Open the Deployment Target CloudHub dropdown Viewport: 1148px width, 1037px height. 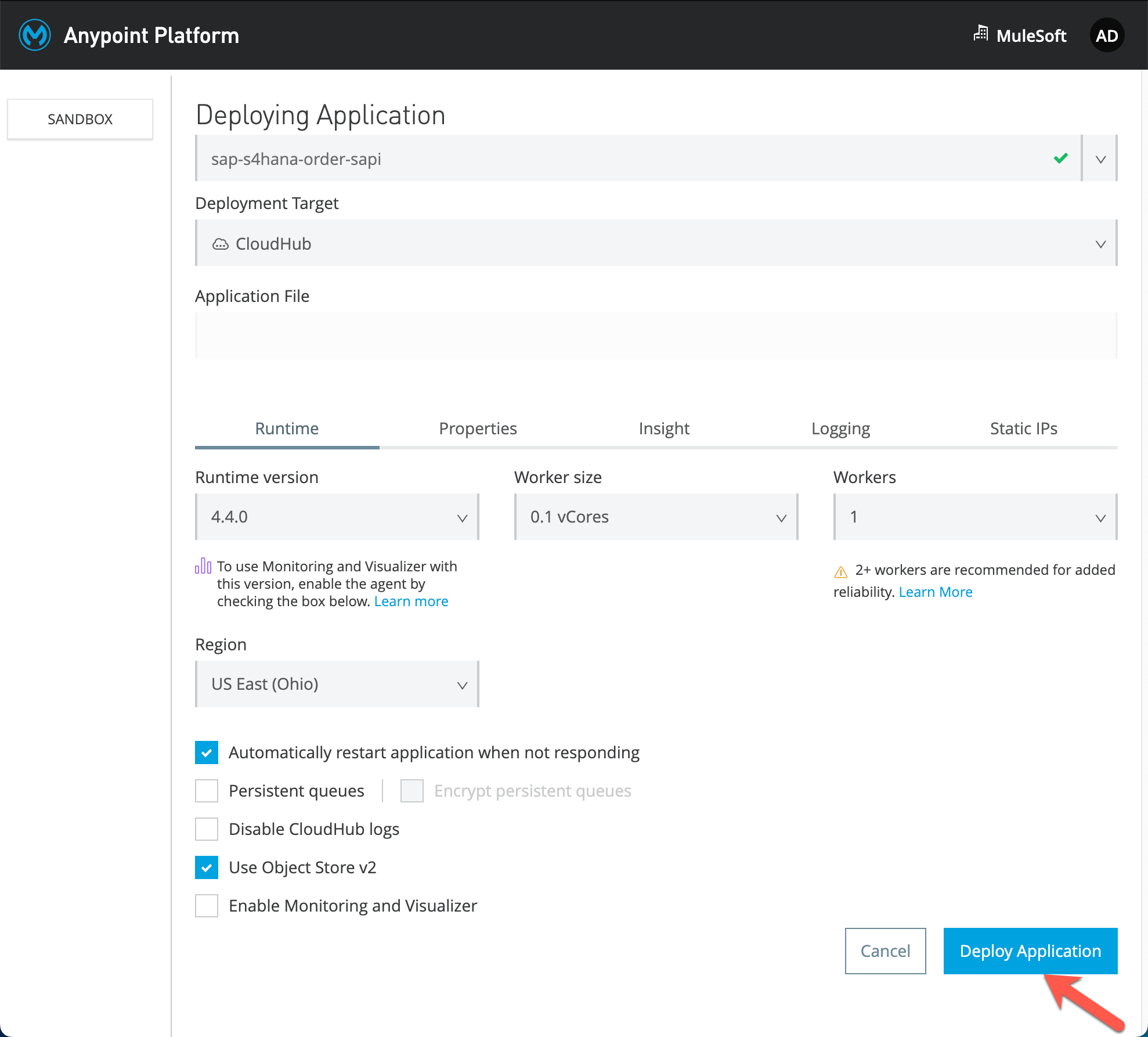tap(656, 243)
